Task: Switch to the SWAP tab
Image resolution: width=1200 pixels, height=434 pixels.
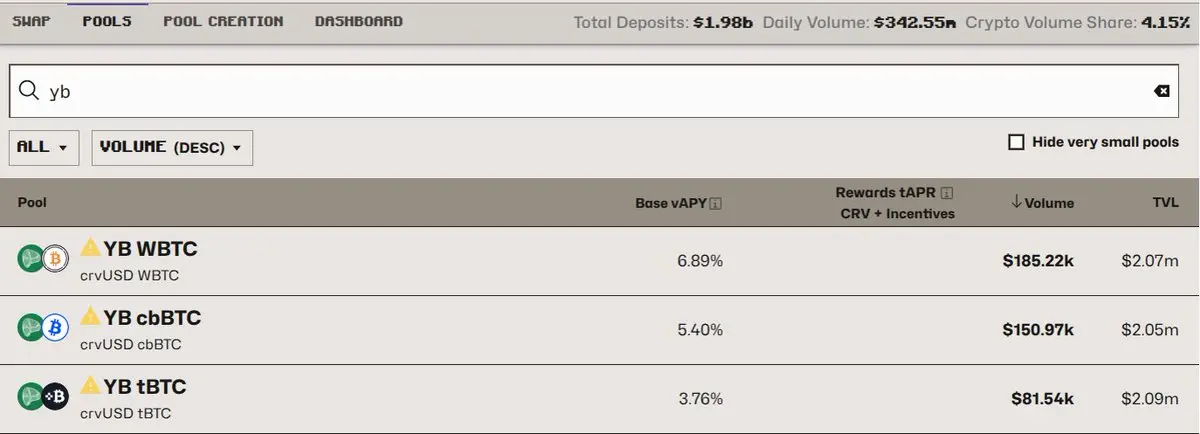Action: [31, 21]
